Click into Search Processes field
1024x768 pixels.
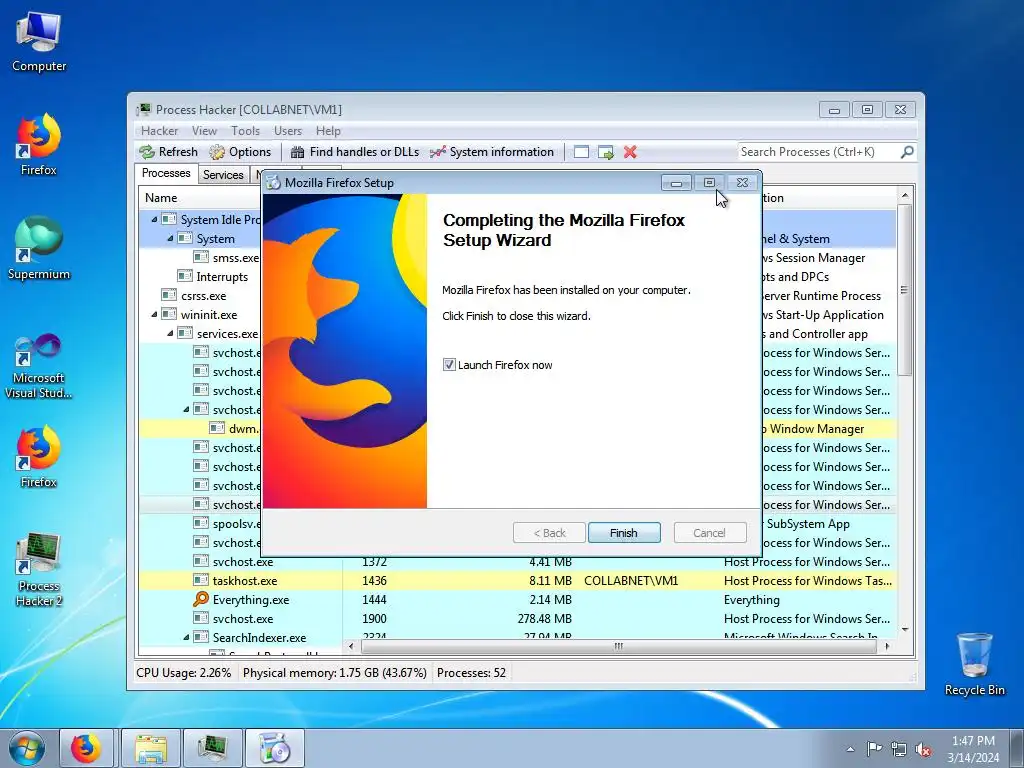819,152
